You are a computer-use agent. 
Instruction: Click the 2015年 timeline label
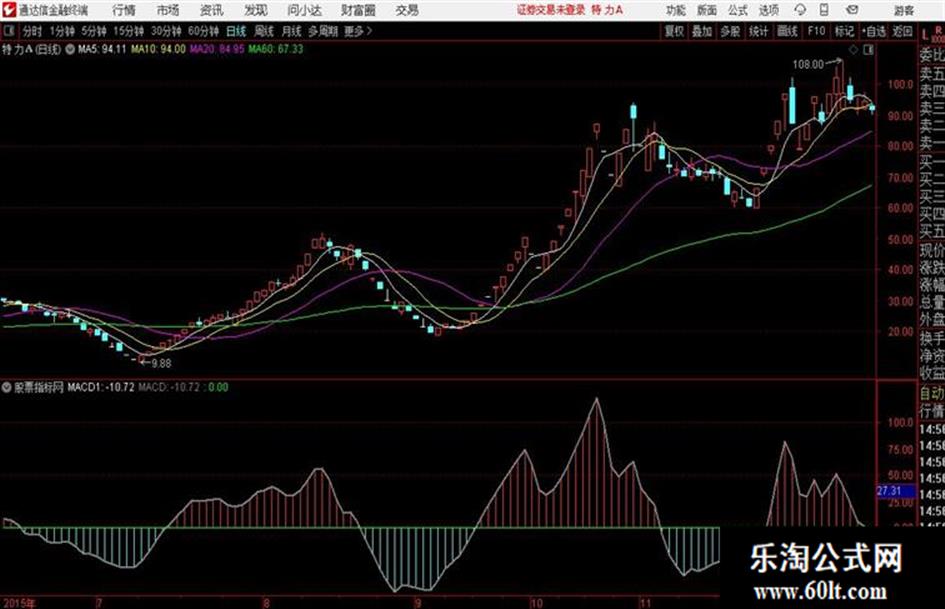(19, 602)
